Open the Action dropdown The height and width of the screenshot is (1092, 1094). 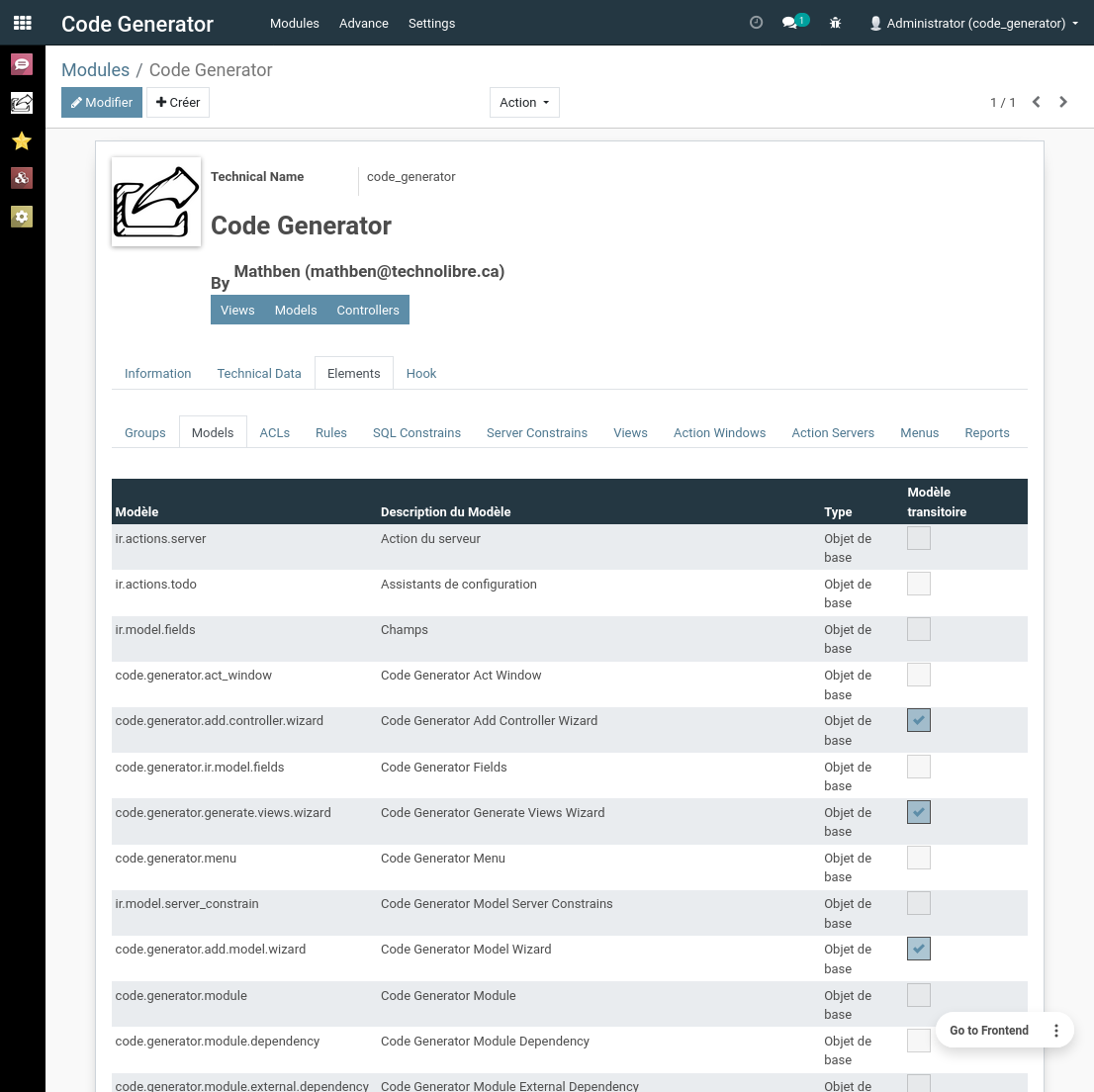point(524,102)
